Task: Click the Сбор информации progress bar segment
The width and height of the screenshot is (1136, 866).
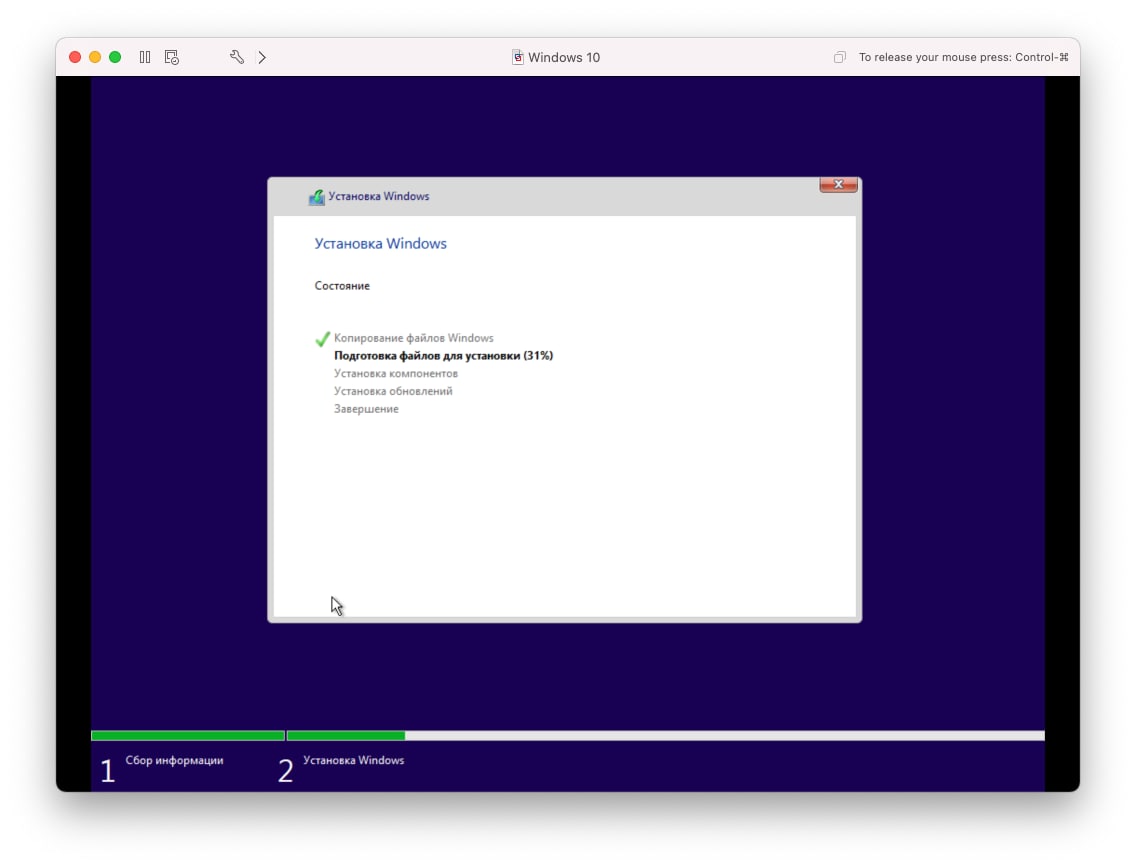Action: 188,736
